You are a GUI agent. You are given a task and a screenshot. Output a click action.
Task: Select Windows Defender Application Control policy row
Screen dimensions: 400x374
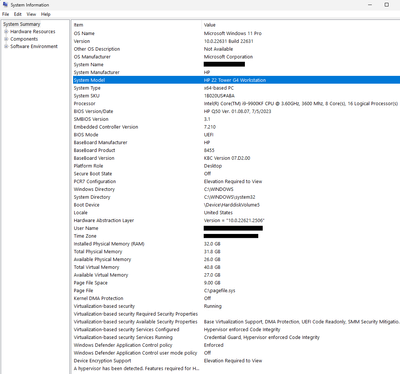pyautogui.click(x=236, y=345)
